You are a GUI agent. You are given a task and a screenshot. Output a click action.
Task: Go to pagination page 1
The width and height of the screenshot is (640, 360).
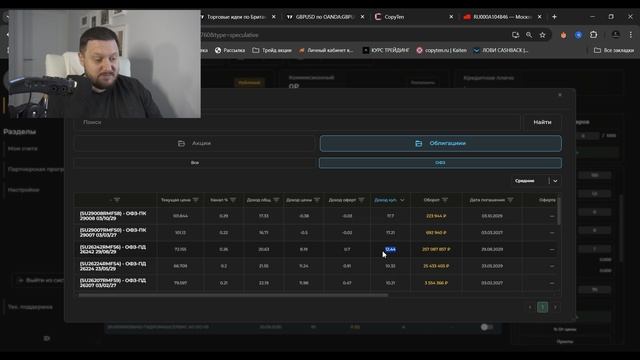click(x=542, y=307)
